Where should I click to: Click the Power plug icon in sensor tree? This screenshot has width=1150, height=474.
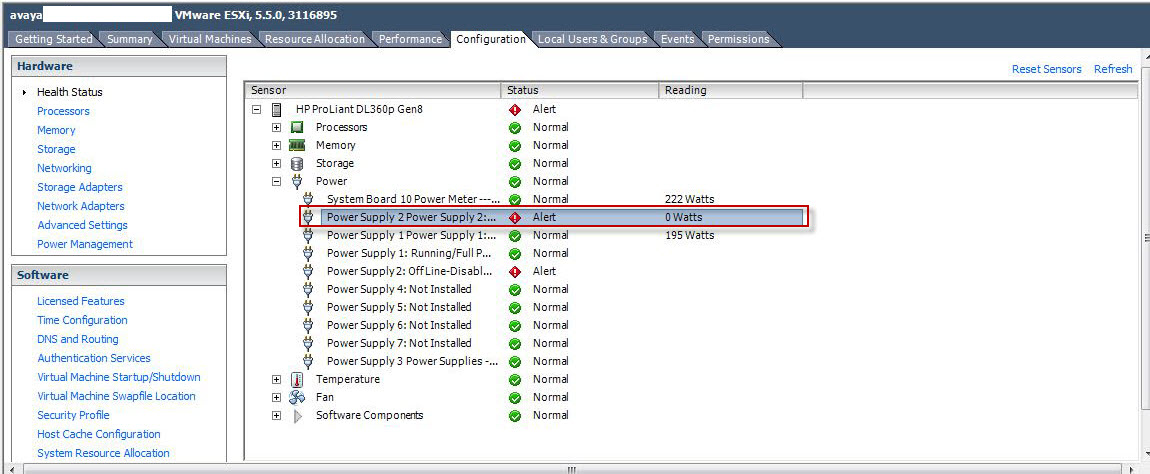tap(297, 181)
